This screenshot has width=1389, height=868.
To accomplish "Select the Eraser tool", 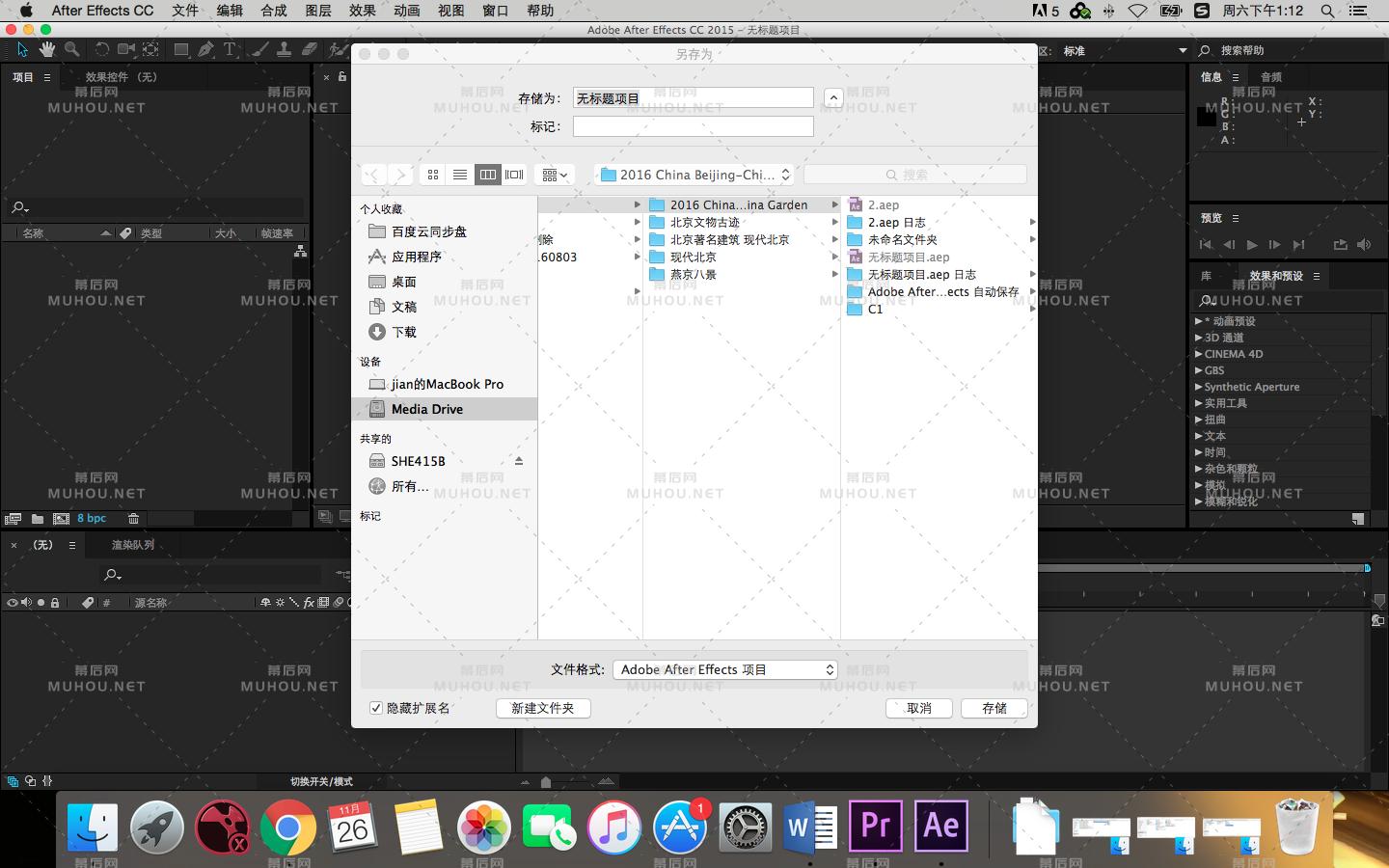I will coord(310,49).
